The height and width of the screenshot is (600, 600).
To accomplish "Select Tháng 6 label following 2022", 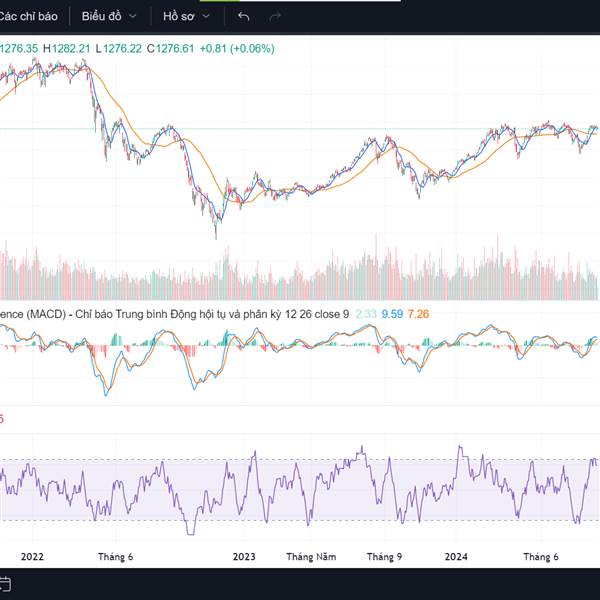I will (116, 557).
